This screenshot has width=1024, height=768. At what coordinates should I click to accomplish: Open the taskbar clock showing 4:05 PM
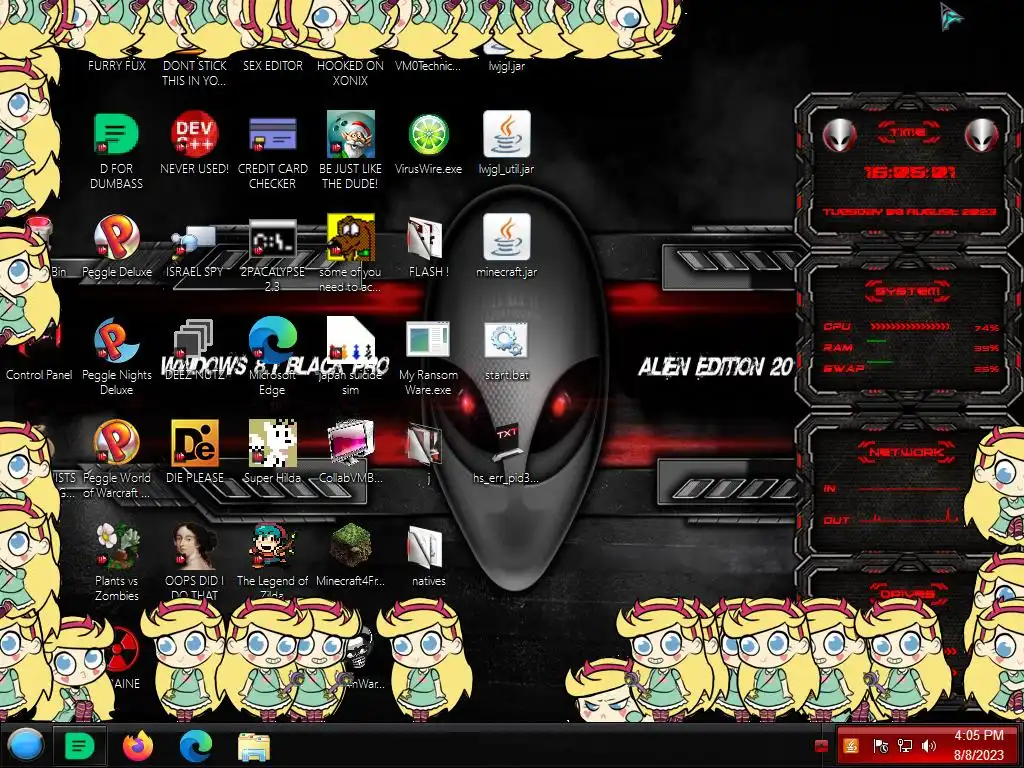tap(979, 745)
